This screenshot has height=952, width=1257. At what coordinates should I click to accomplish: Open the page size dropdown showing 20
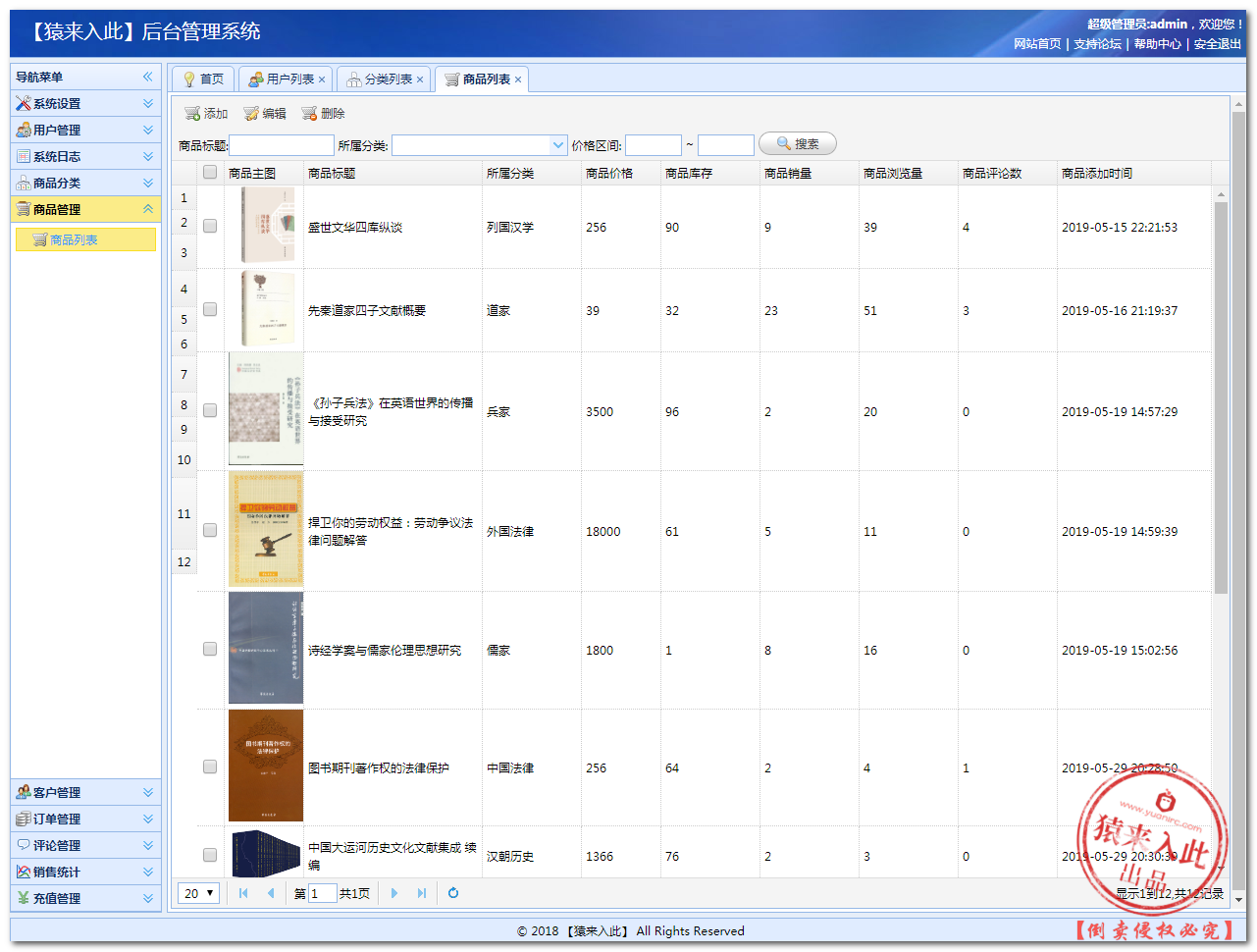[198, 893]
